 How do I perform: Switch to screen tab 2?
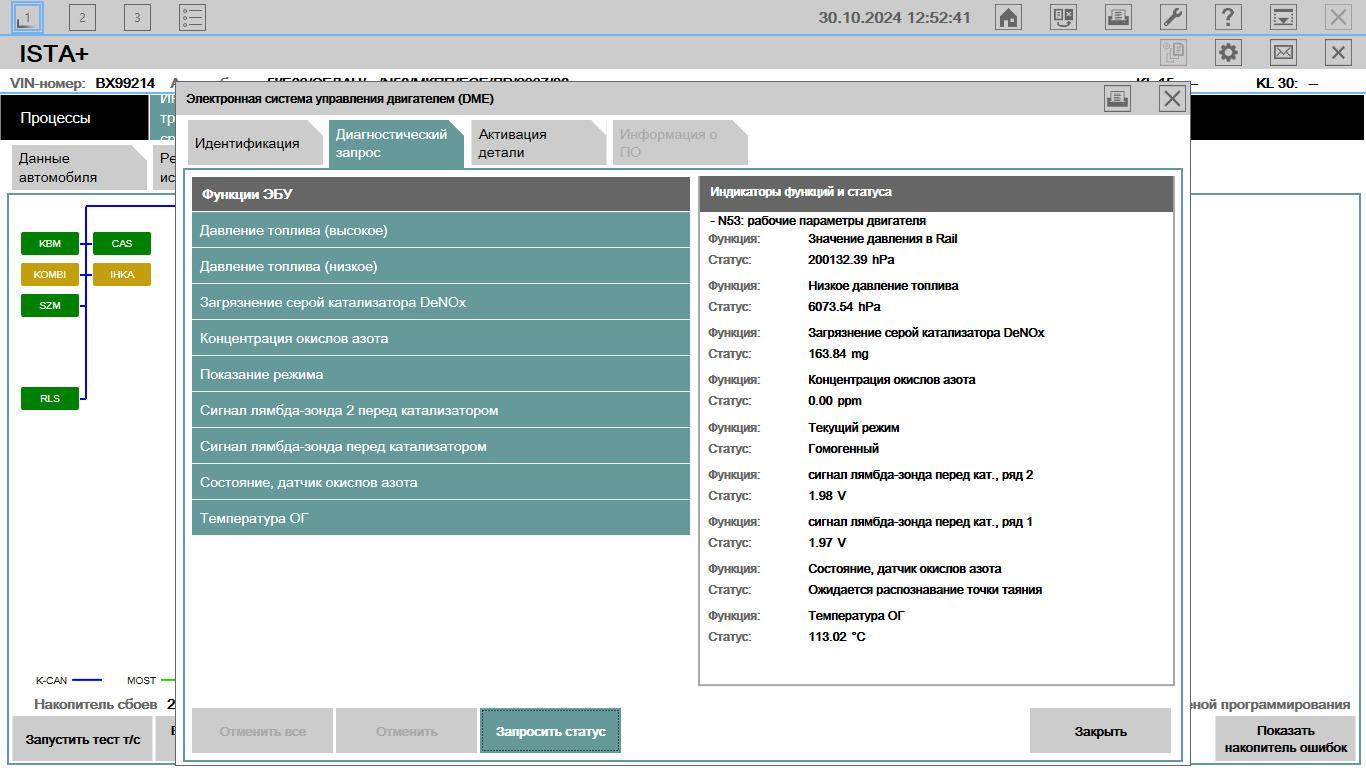click(82, 17)
